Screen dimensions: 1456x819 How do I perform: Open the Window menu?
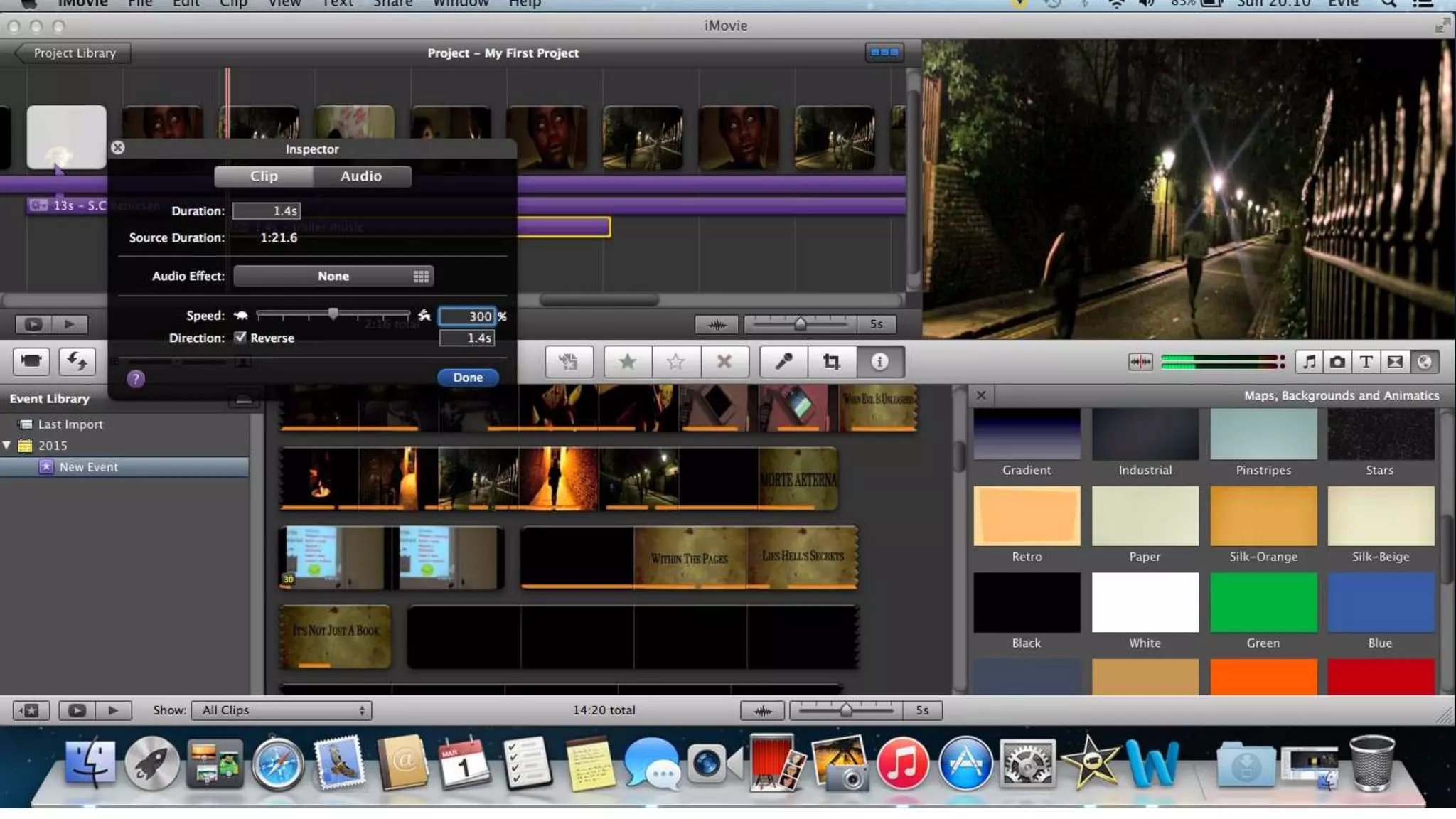[461, 3]
